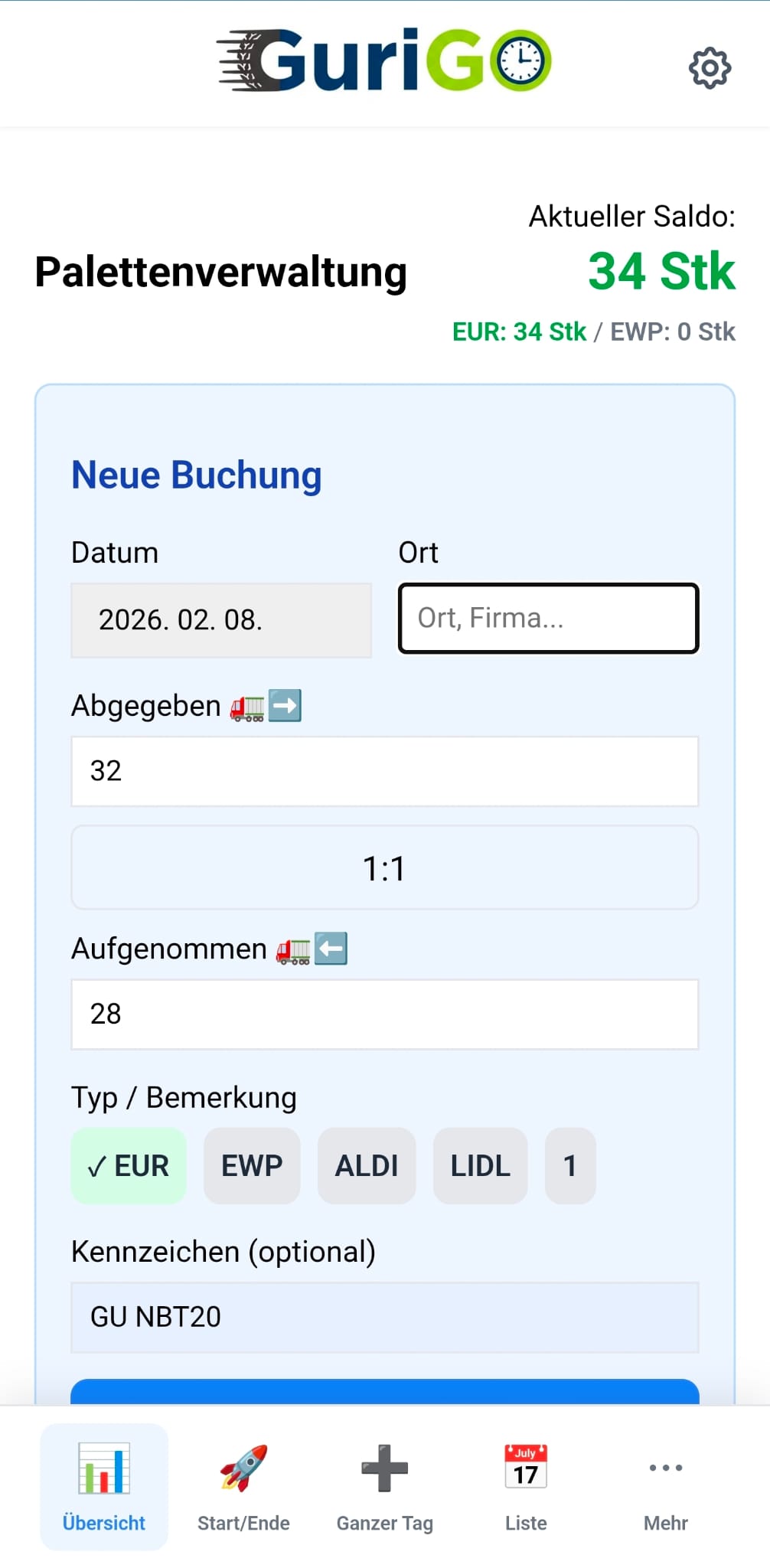Click the left-arrow icon beside Aufgenommen
Screen dimensions: 770x1568
pyautogui.click(x=331, y=949)
